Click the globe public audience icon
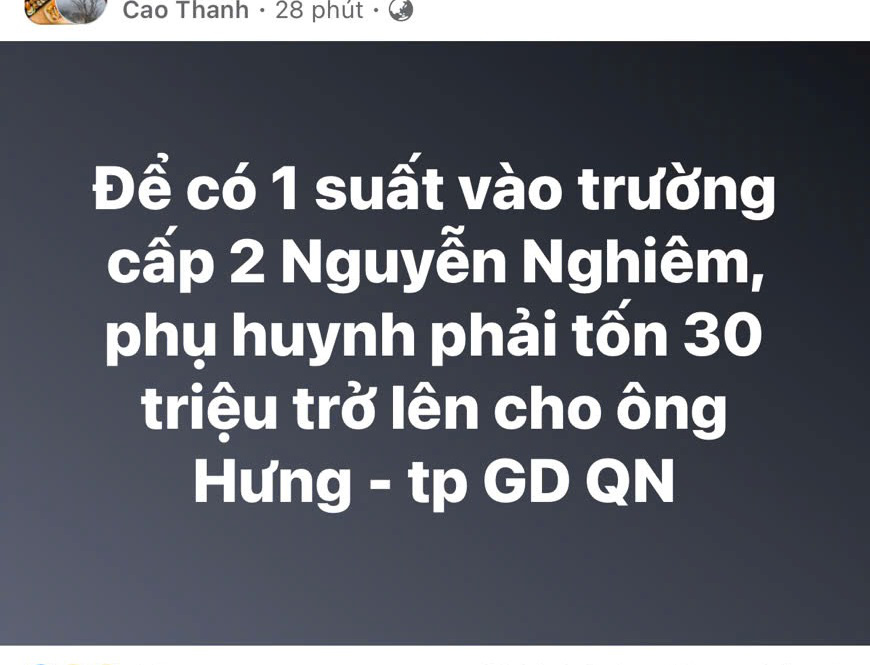This screenshot has width=870, height=665. point(401,10)
